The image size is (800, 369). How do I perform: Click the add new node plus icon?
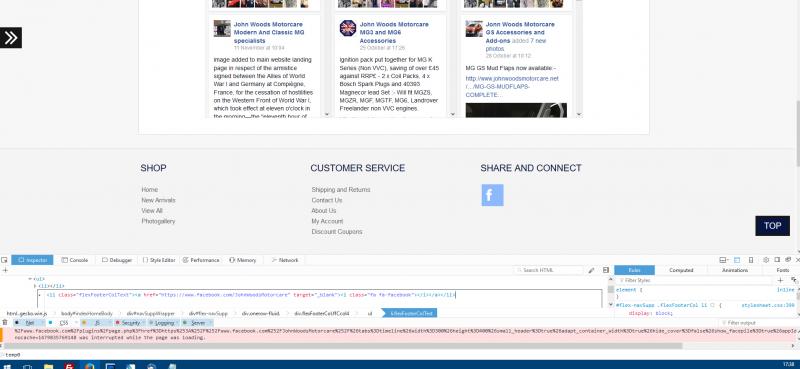[x=5, y=270]
